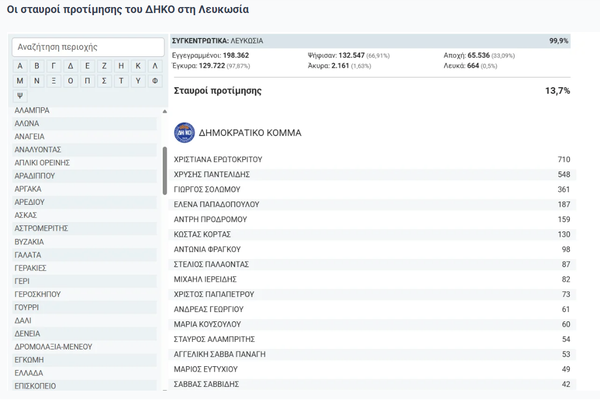Screen dimensions: 600x402
Task: Click the region list scrollbar thumb
Action: 165,171
